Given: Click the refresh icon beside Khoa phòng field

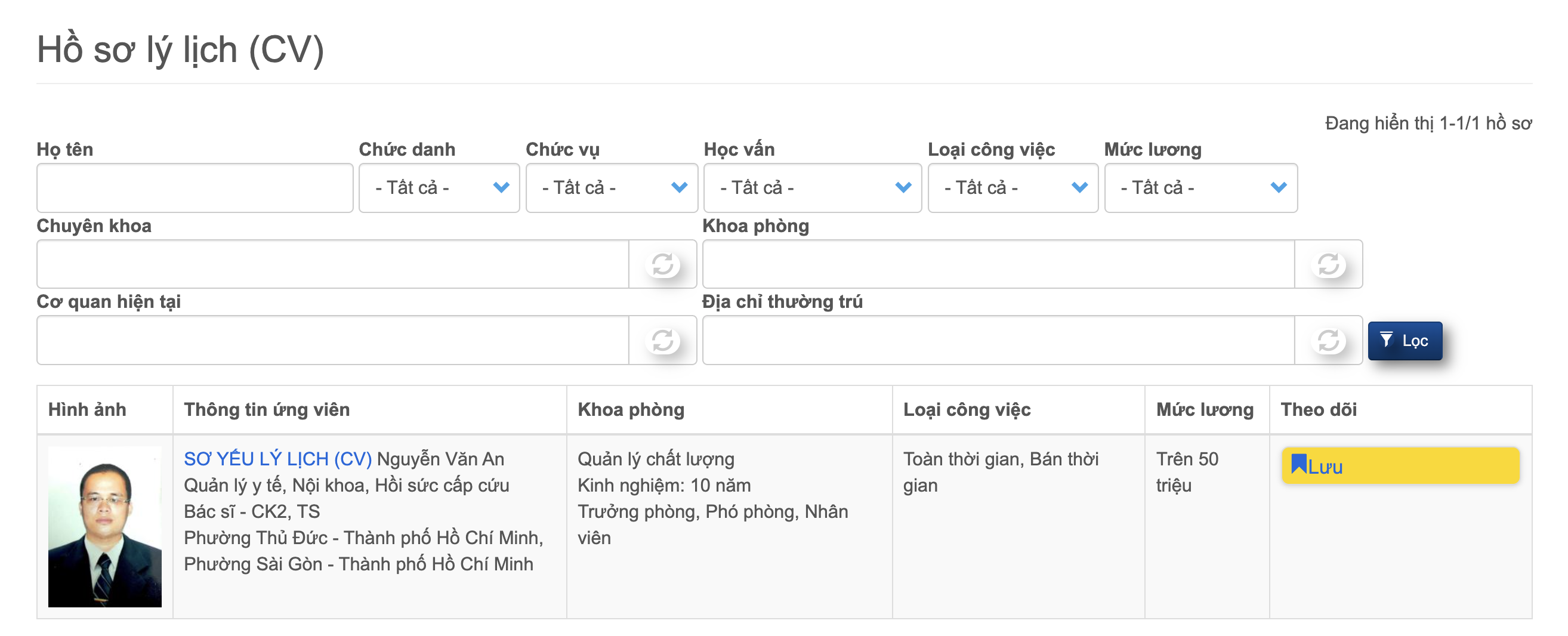Looking at the screenshot, I should click(1328, 264).
